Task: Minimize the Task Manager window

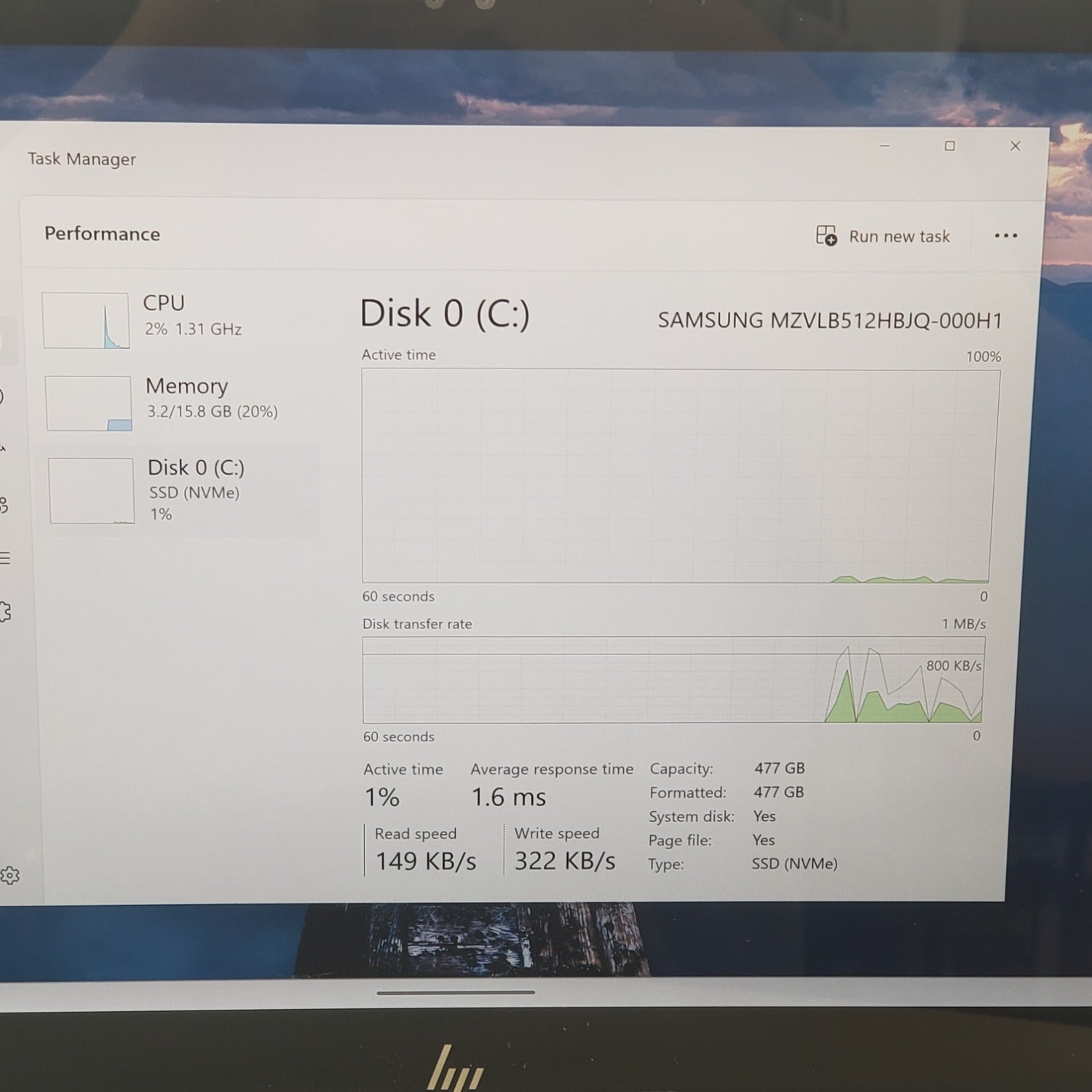Action: pos(885,146)
